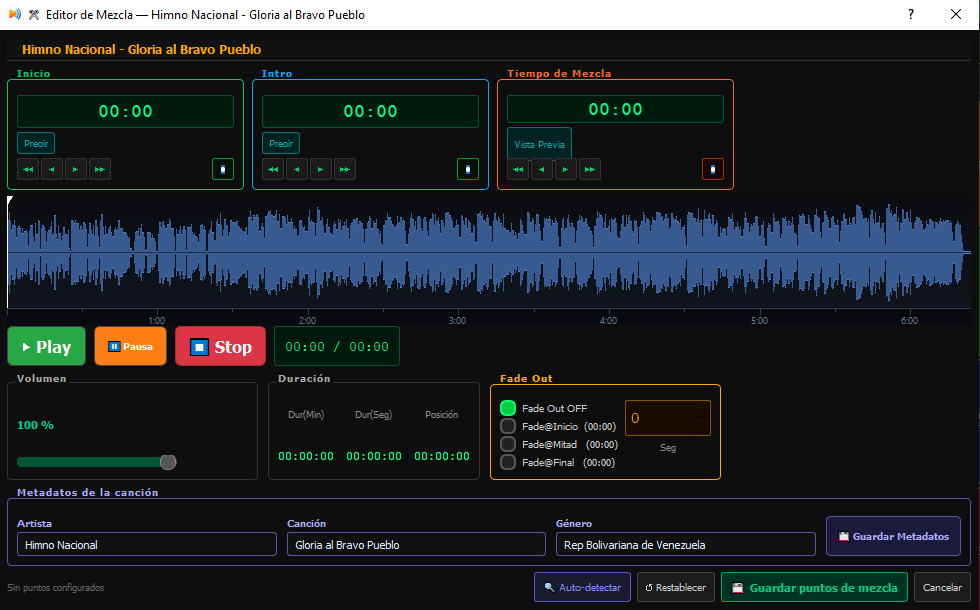Click the Vista Previa button
Viewport: 980px width, 610px height.
tap(539, 144)
